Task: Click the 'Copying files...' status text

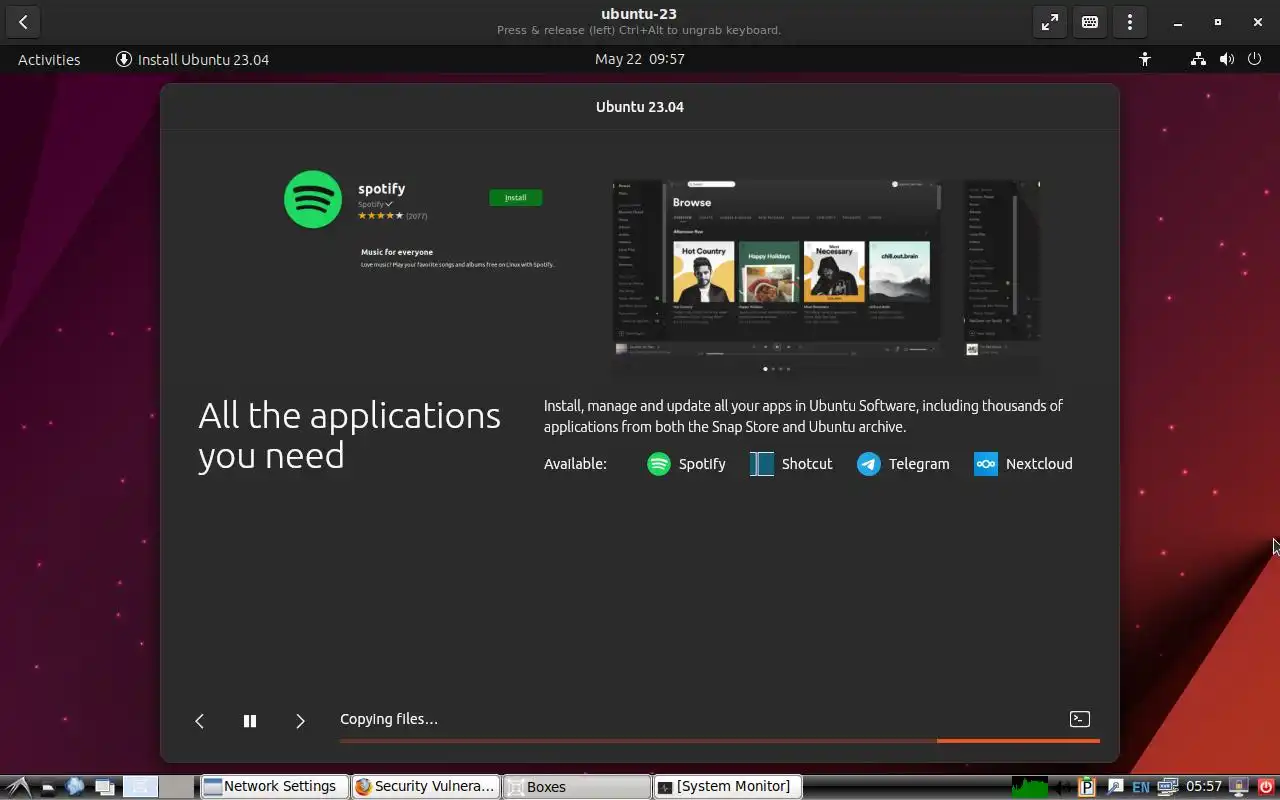Action: [389, 719]
